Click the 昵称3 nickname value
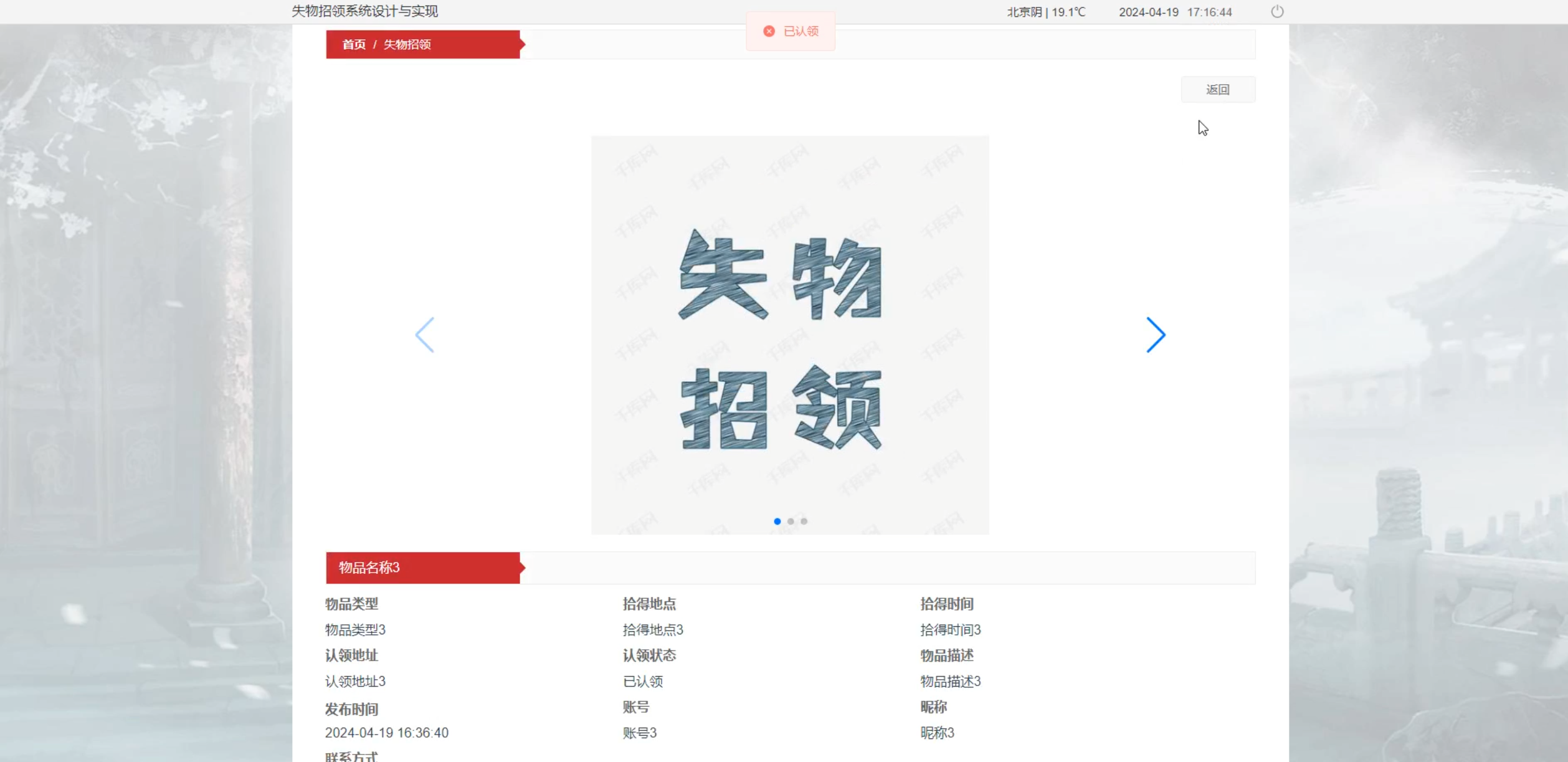Viewport: 1568px width, 762px height. point(937,733)
